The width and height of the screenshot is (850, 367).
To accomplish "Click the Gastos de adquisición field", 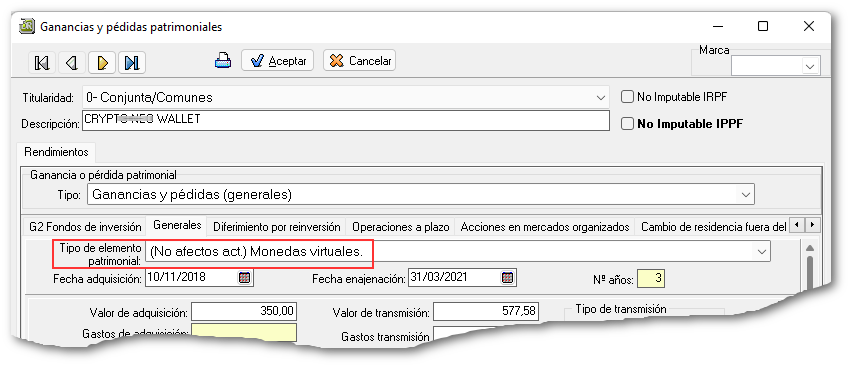I will click(x=244, y=332).
